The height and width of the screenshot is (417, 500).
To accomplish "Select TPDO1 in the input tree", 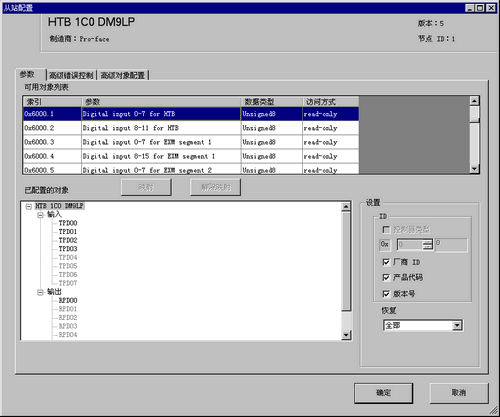I will click(68, 232).
